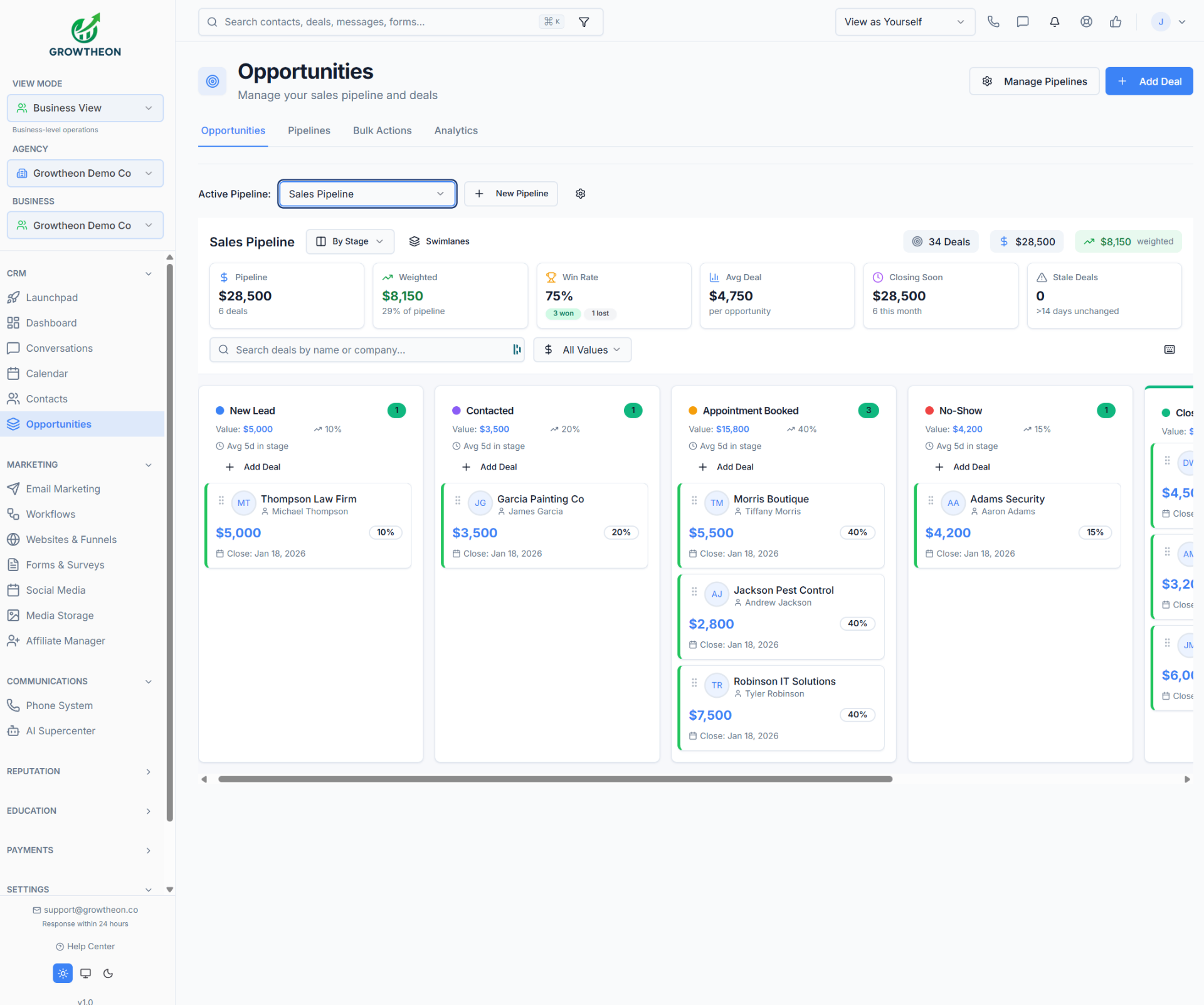Click the thumbs-up feedback icon
This screenshot has width=1204, height=1005.
click(1116, 22)
